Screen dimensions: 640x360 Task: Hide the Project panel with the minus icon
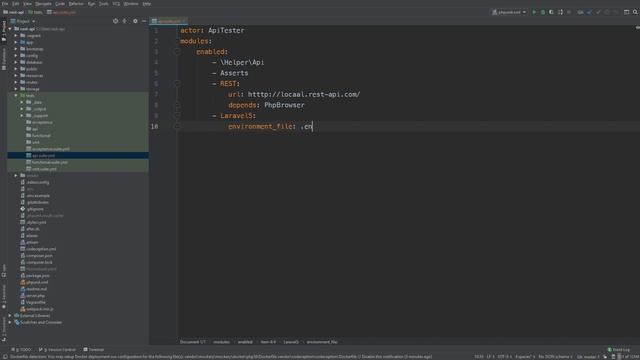pyautogui.click(x=144, y=21)
